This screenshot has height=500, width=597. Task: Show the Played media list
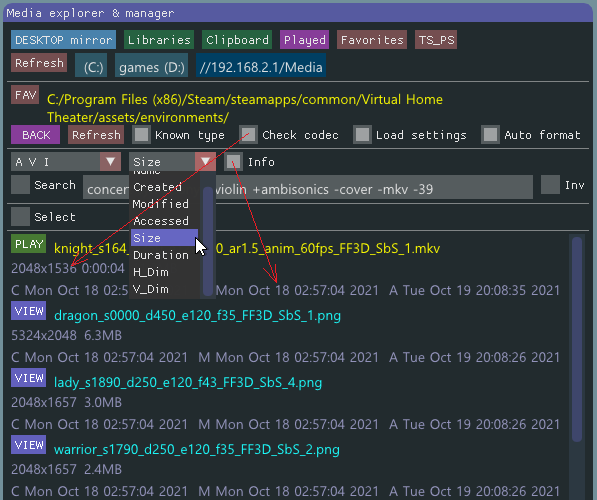pyautogui.click(x=304, y=40)
